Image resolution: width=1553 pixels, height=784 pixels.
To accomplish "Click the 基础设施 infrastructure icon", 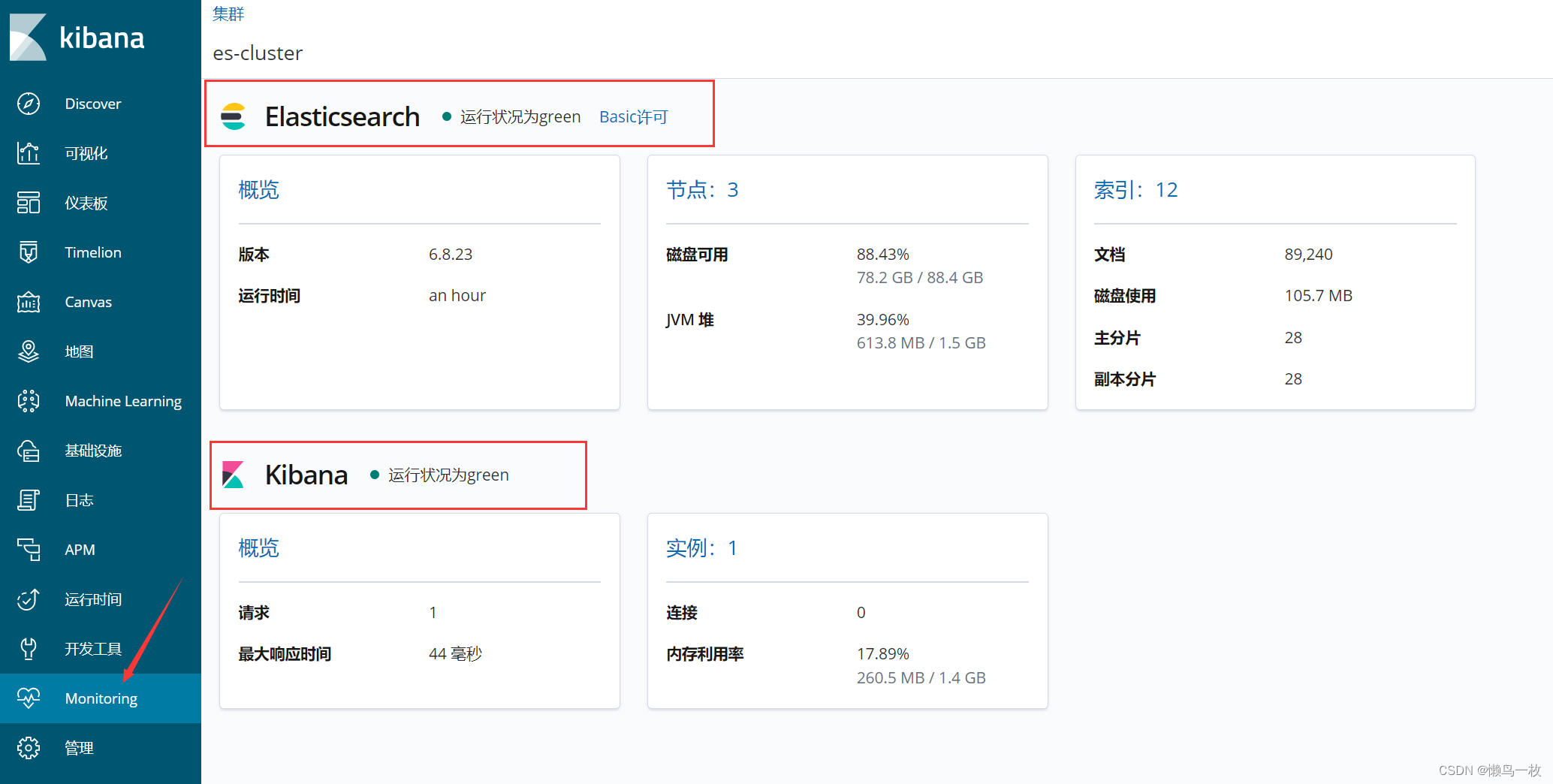I will click(29, 451).
